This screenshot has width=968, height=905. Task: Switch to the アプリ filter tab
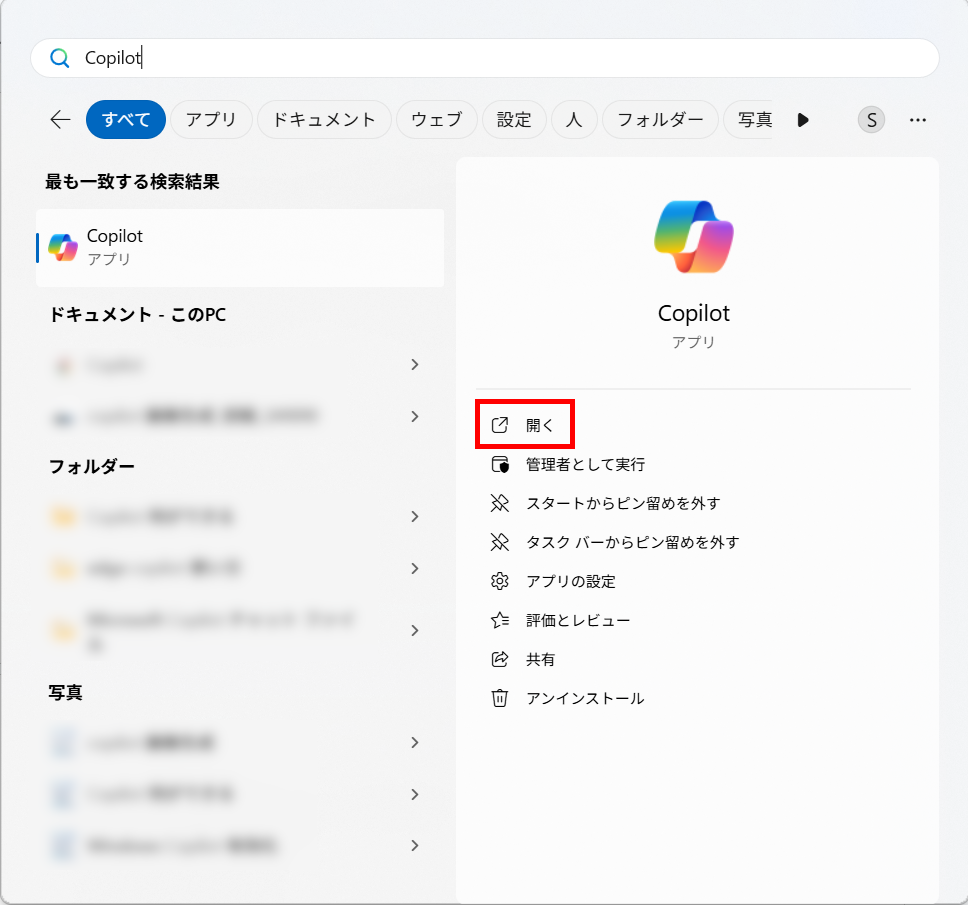click(x=211, y=119)
